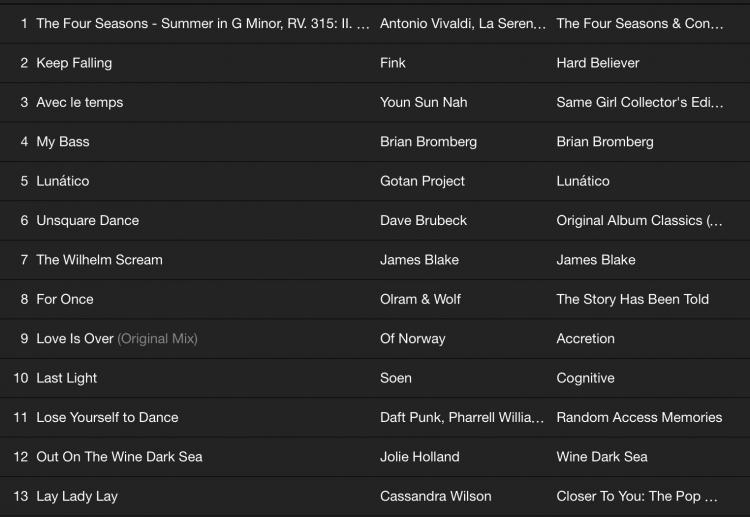Go to artist Youn Sun Nah
Viewport: 750px width, 517px height.
click(x=423, y=102)
